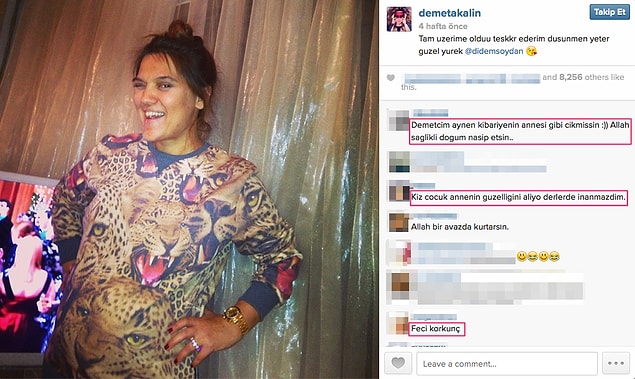This screenshot has height=379, width=635.
Task: Open the three-dots more options button
Action: [x=616, y=363]
